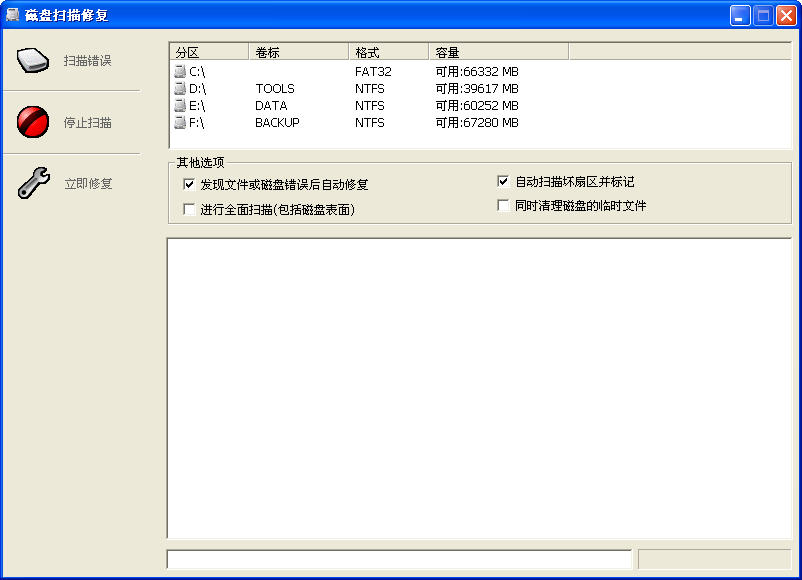Click inside the large scan results area
This screenshot has height=580, width=802.
tap(479, 388)
